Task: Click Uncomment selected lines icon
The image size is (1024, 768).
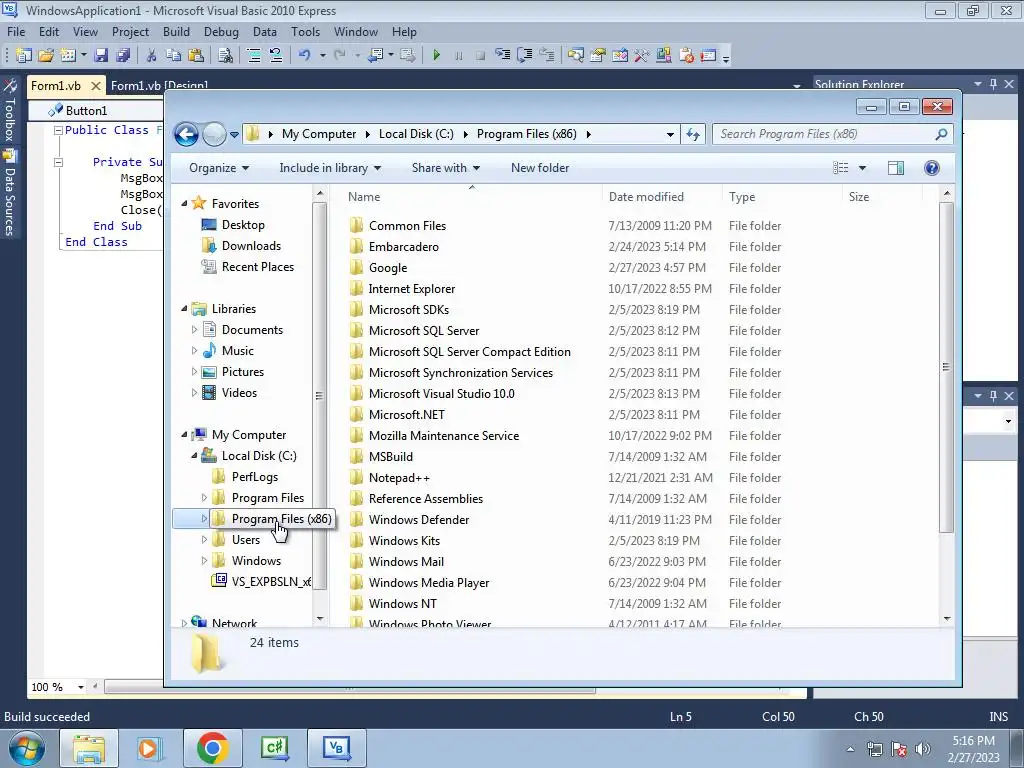Action: coord(276,56)
